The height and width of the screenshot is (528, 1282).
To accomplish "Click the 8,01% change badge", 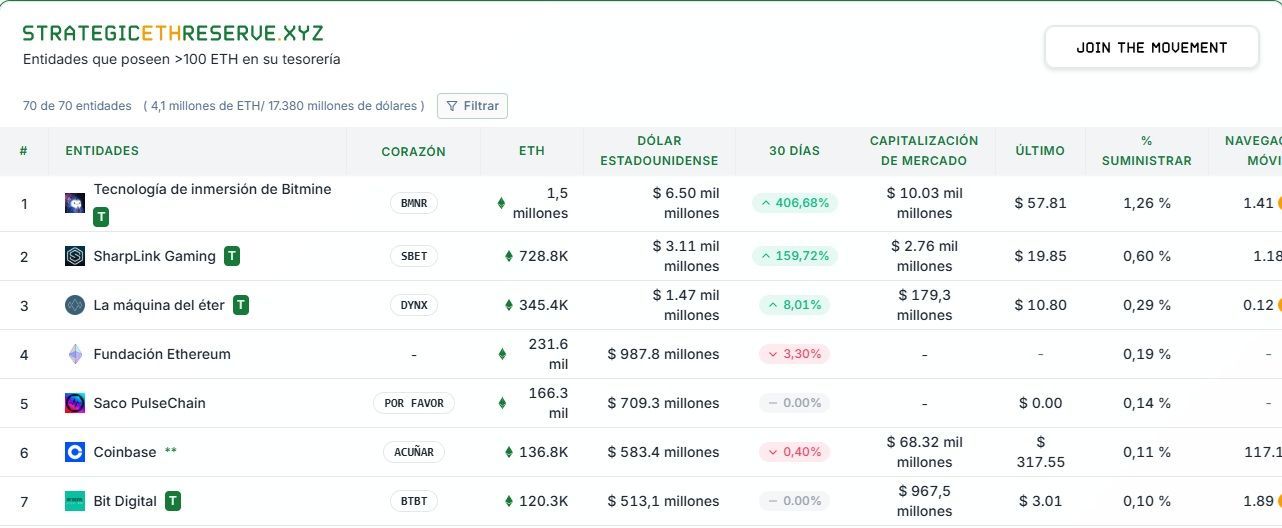I will click(x=795, y=305).
